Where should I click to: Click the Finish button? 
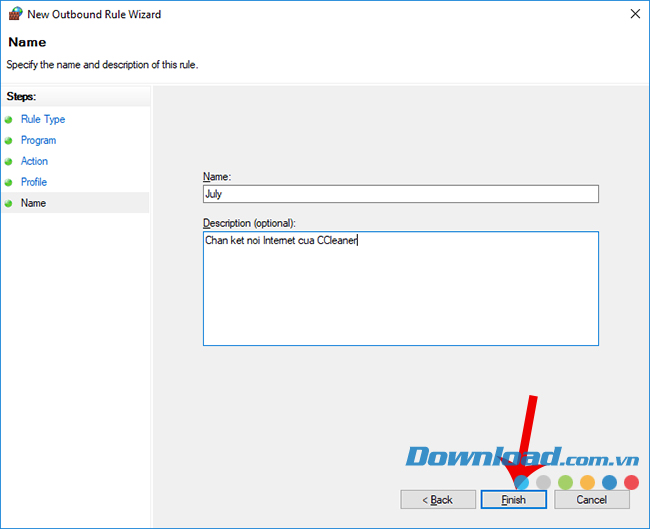(x=514, y=500)
